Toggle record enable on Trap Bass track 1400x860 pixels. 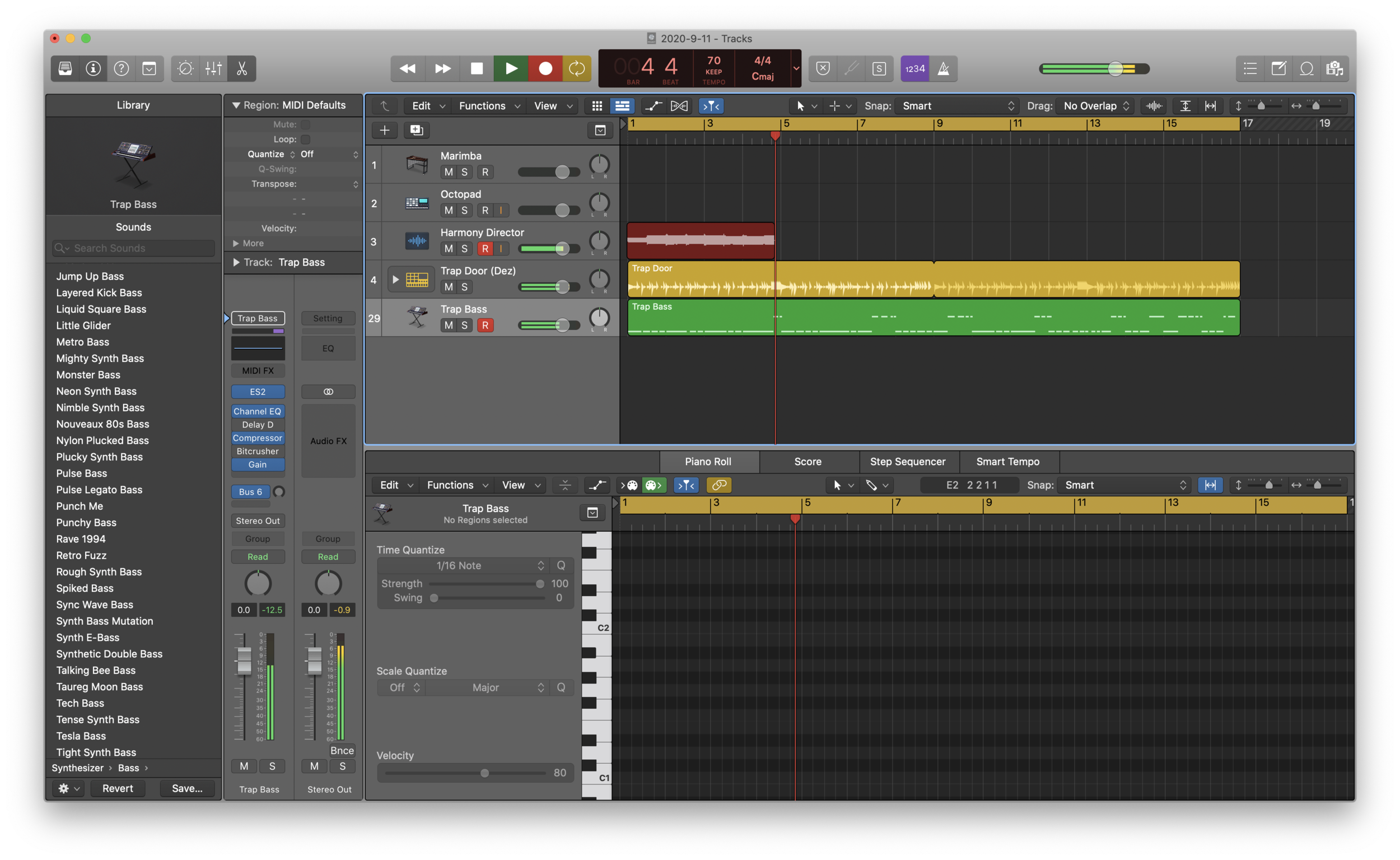pos(485,326)
